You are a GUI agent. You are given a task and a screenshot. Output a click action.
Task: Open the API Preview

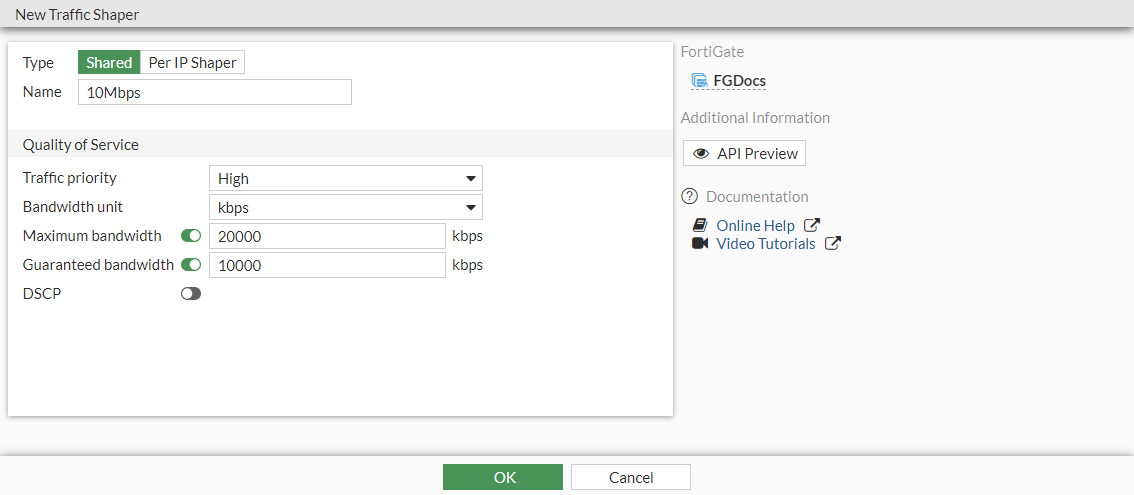pos(744,154)
